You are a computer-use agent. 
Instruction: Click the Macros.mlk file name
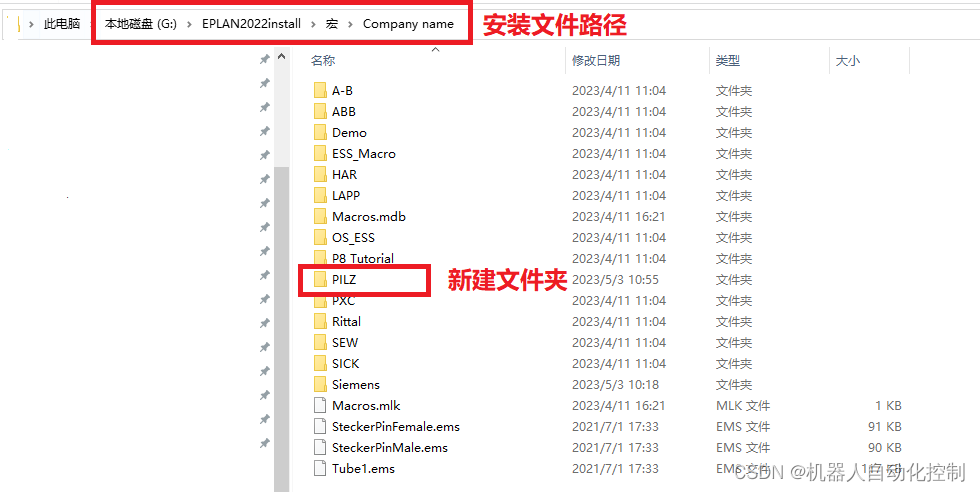366,406
